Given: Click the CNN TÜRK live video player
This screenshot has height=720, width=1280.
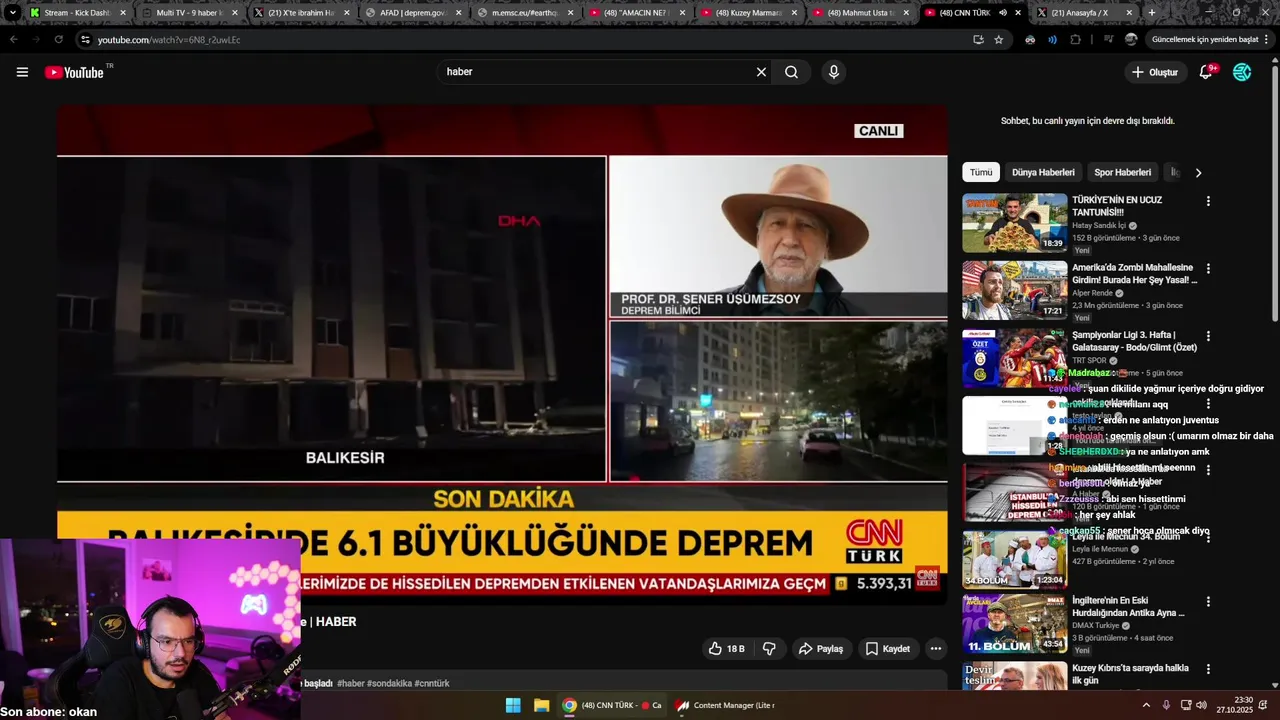Looking at the screenshot, I should click(x=502, y=355).
